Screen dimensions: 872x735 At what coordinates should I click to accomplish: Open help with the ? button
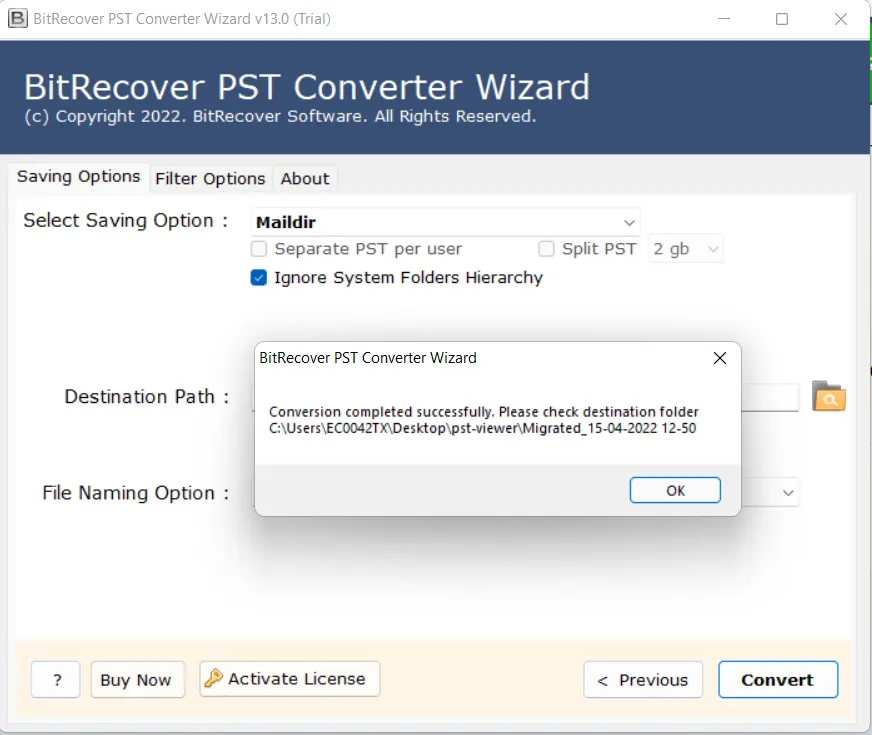(56, 679)
